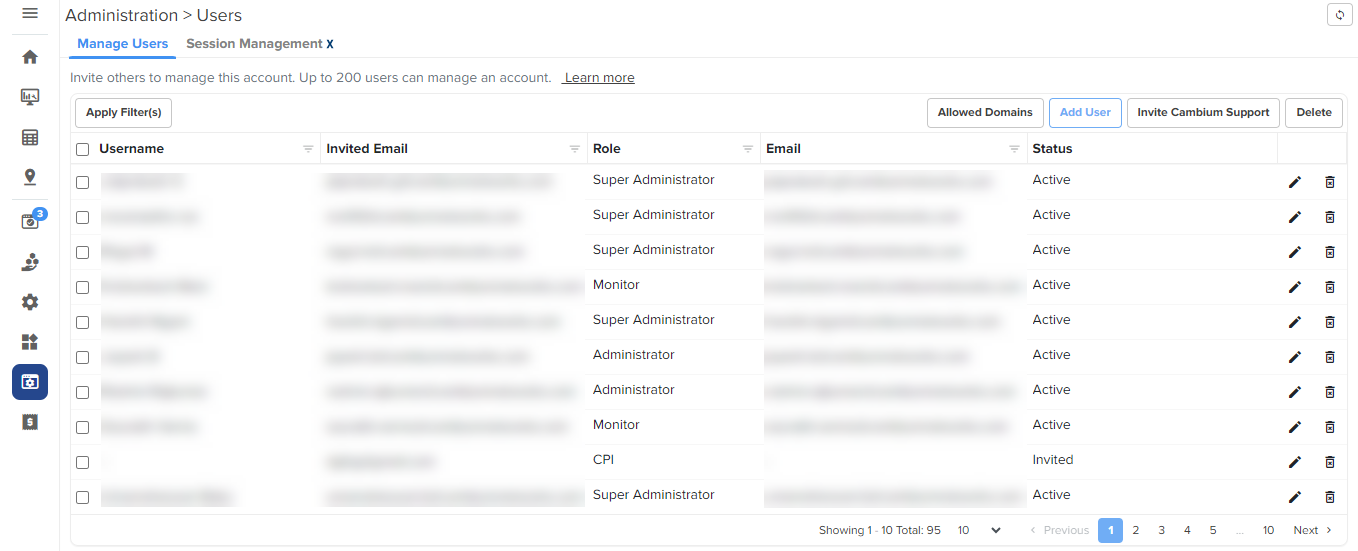Click the refresh icon at top right
The height and width of the screenshot is (551, 1358).
pos(1339,15)
